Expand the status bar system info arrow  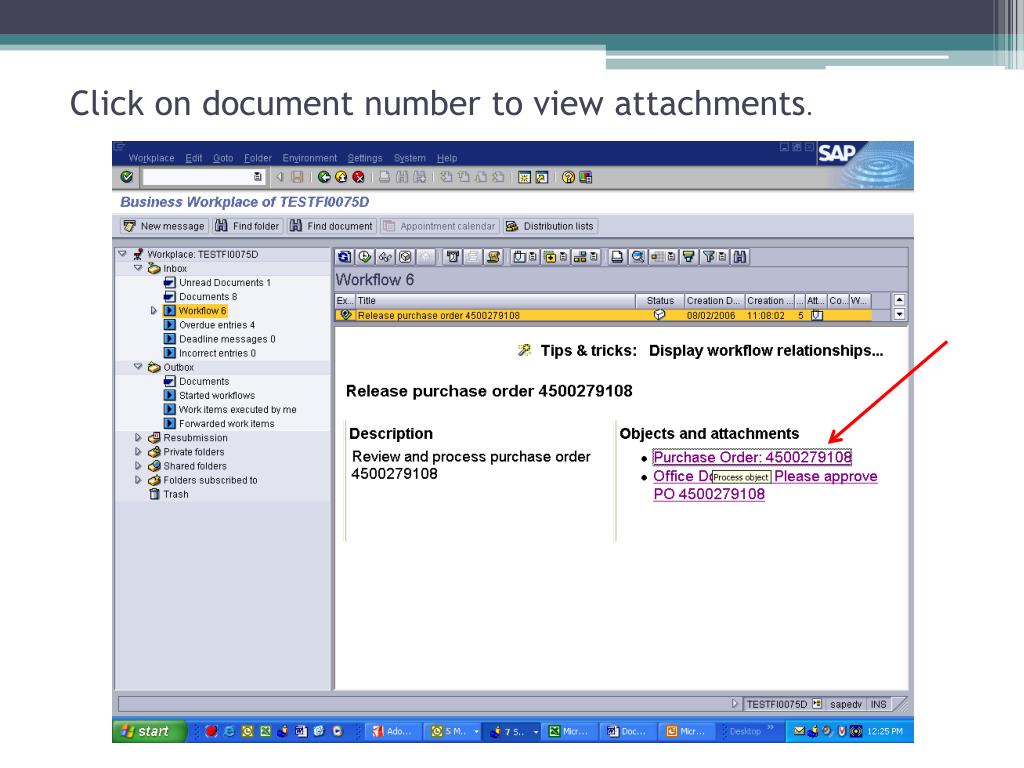[735, 704]
